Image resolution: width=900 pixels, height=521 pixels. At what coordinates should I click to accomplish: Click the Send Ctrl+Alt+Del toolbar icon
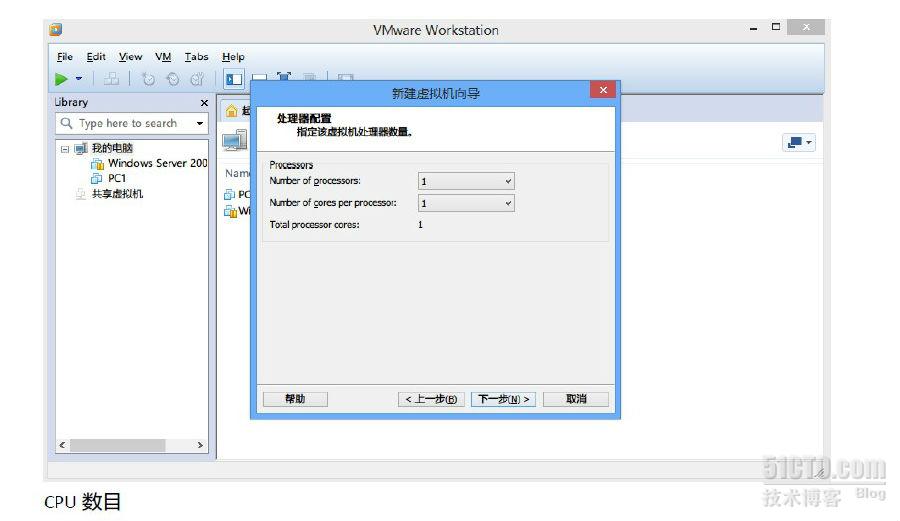point(111,79)
